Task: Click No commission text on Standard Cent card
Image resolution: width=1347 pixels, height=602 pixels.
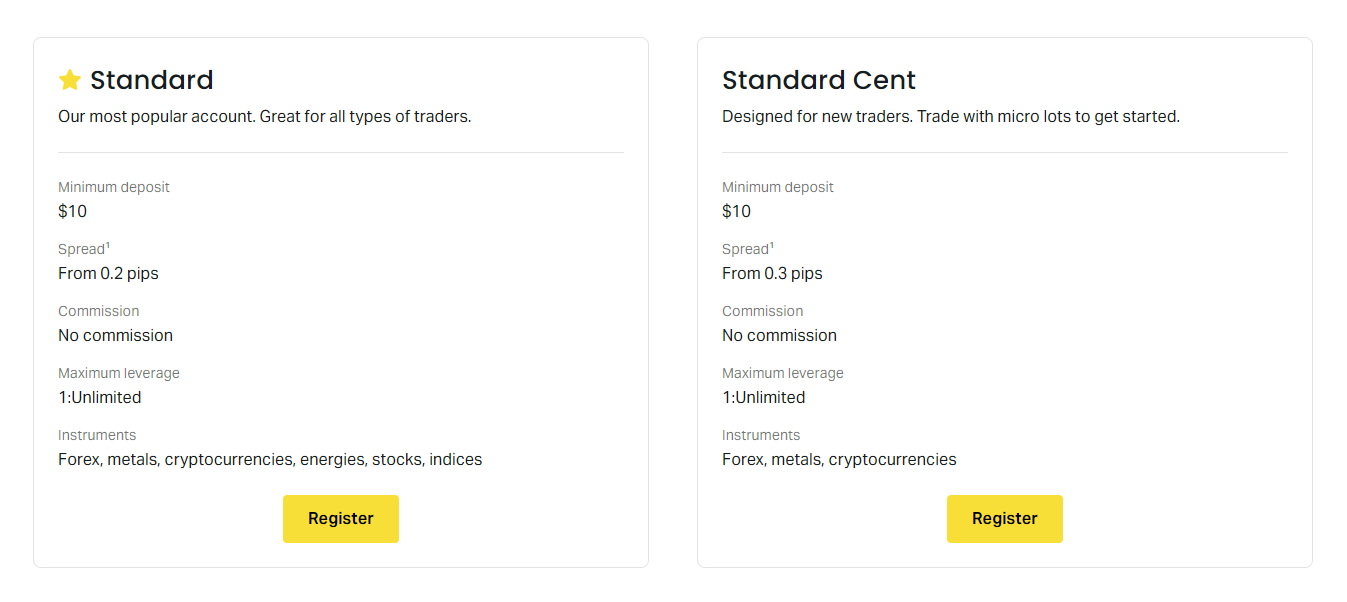Action: click(x=779, y=335)
